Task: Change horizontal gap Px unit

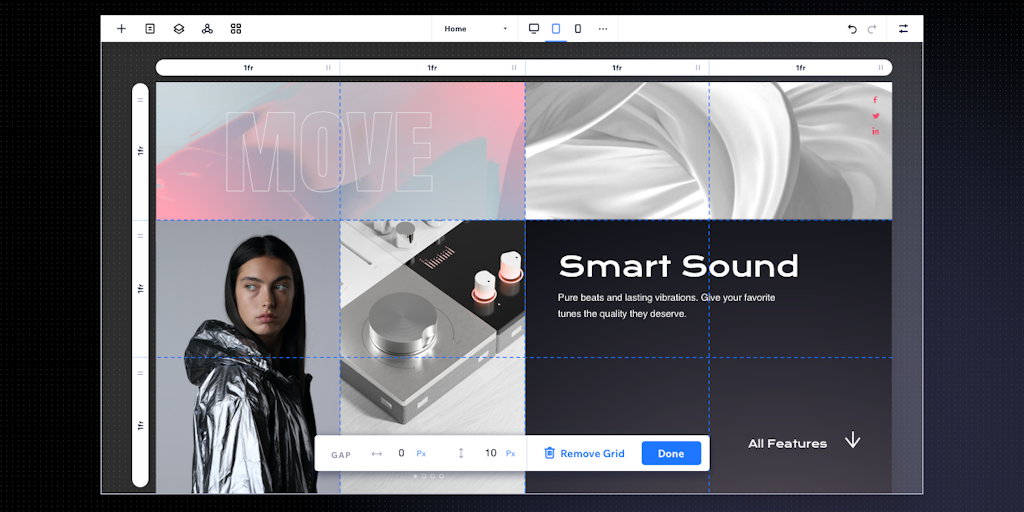Action: tap(421, 454)
